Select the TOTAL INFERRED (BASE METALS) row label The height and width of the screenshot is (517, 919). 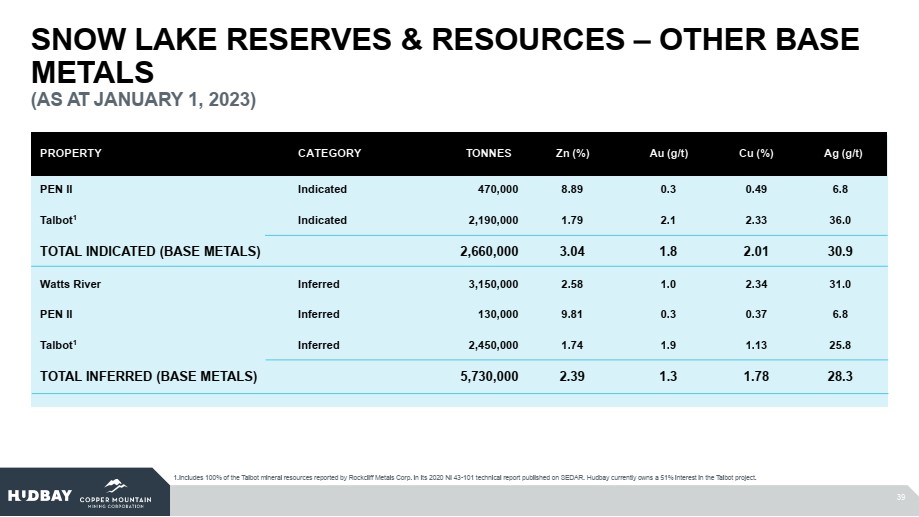[148, 376]
